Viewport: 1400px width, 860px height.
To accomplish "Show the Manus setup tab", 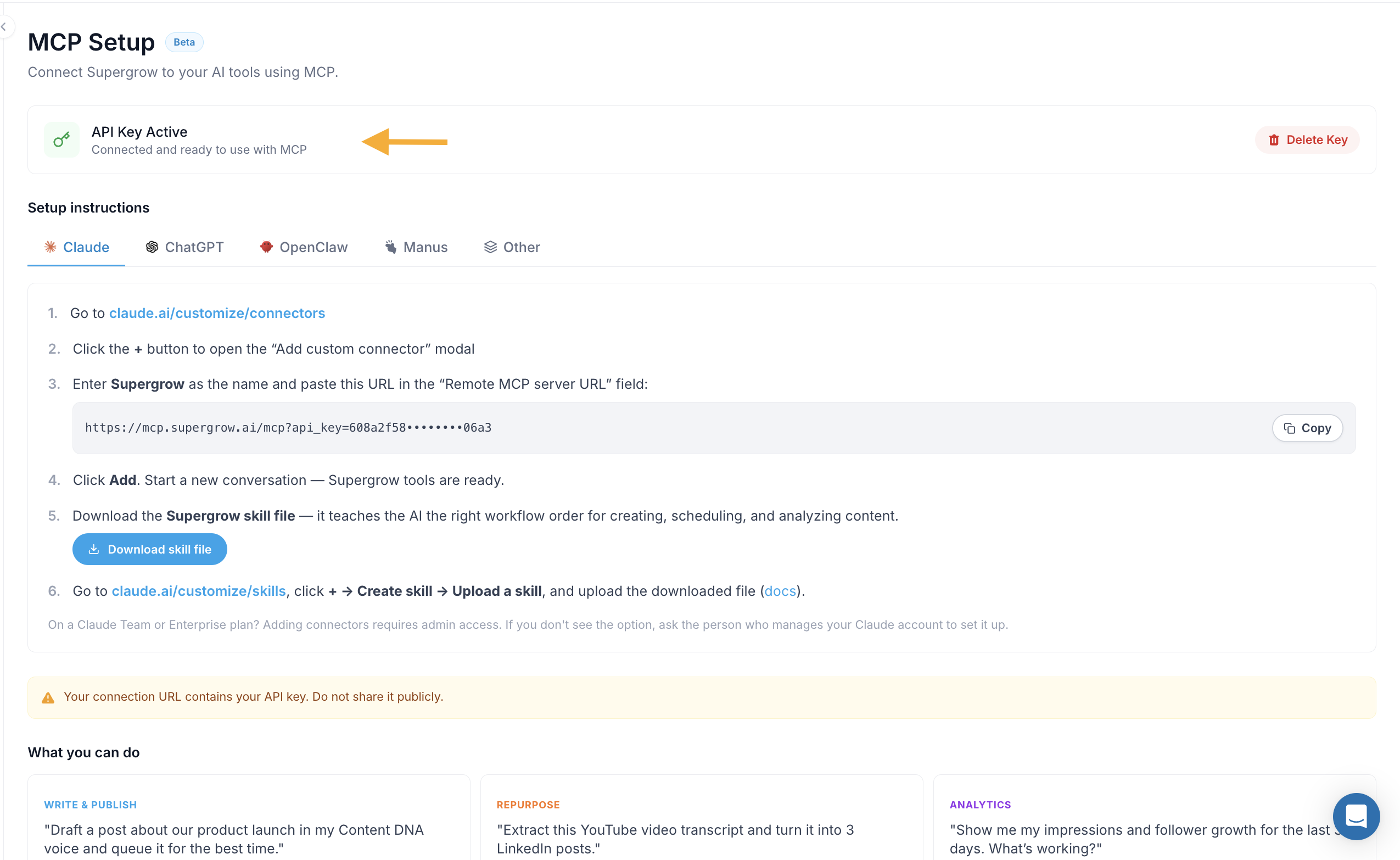I will point(416,247).
